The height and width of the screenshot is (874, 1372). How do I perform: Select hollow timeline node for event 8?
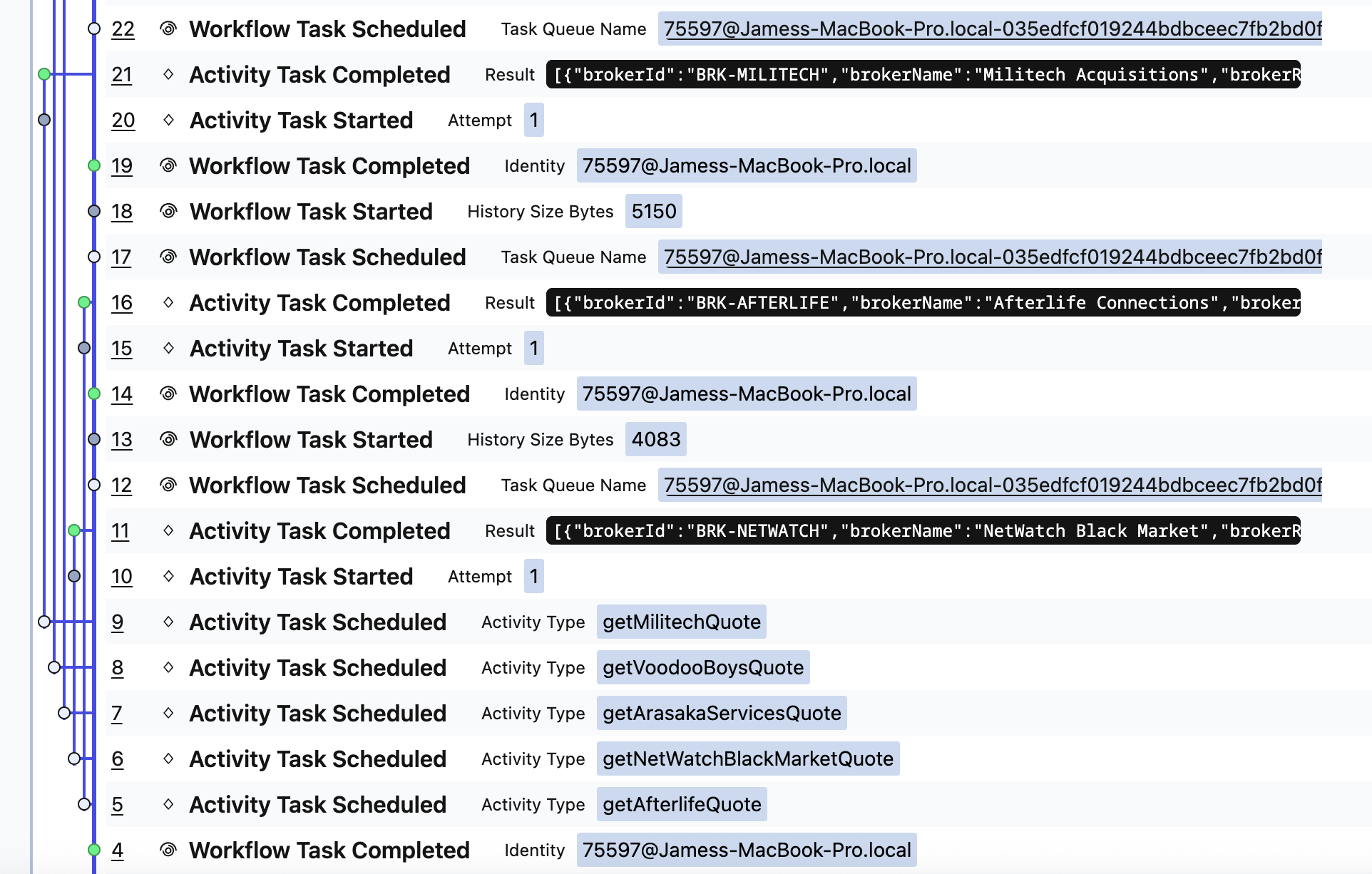pos(54,667)
